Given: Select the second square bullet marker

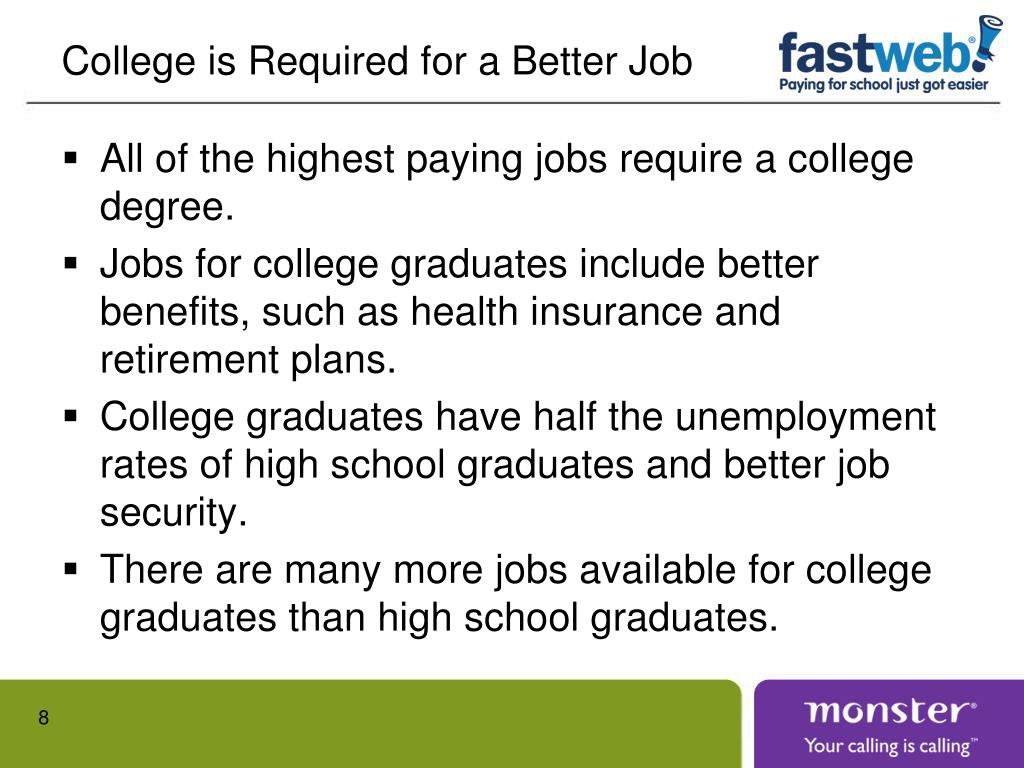Looking at the screenshot, I should click(71, 263).
